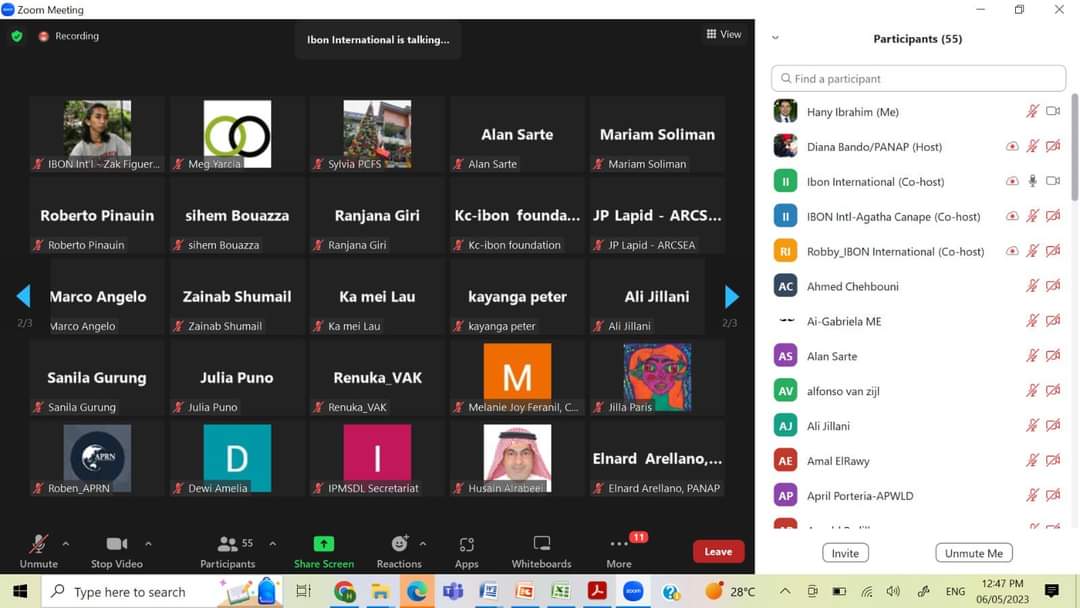Viewport: 1080px width, 608px height.
Task: Click Ibon International's camera icon
Action: [x=1053, y=180]
